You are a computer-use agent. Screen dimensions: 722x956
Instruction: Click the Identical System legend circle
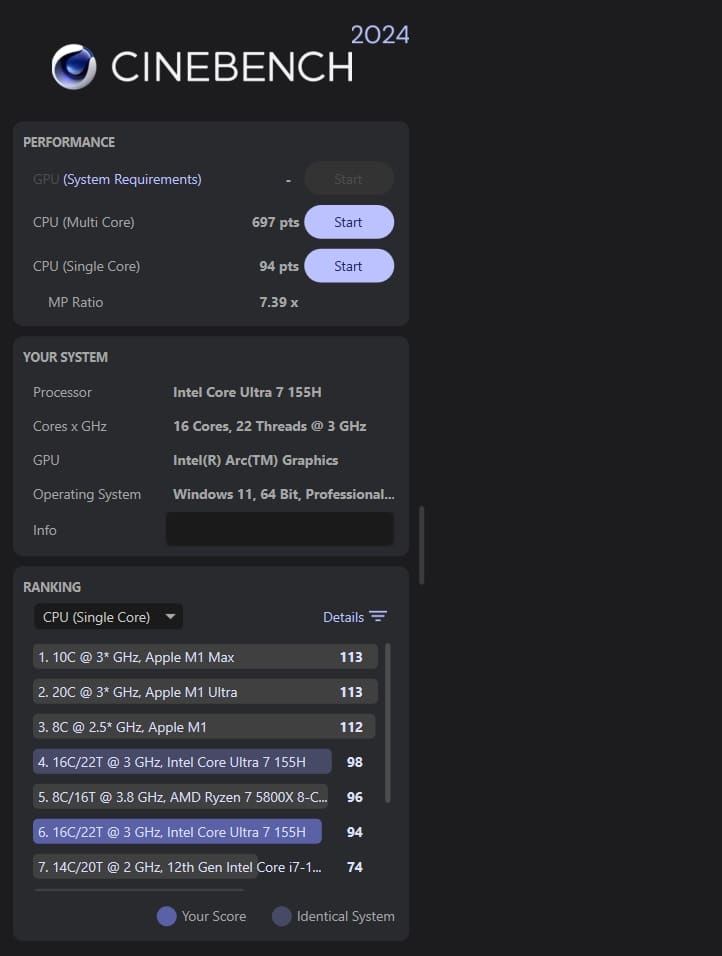(282, 916)
